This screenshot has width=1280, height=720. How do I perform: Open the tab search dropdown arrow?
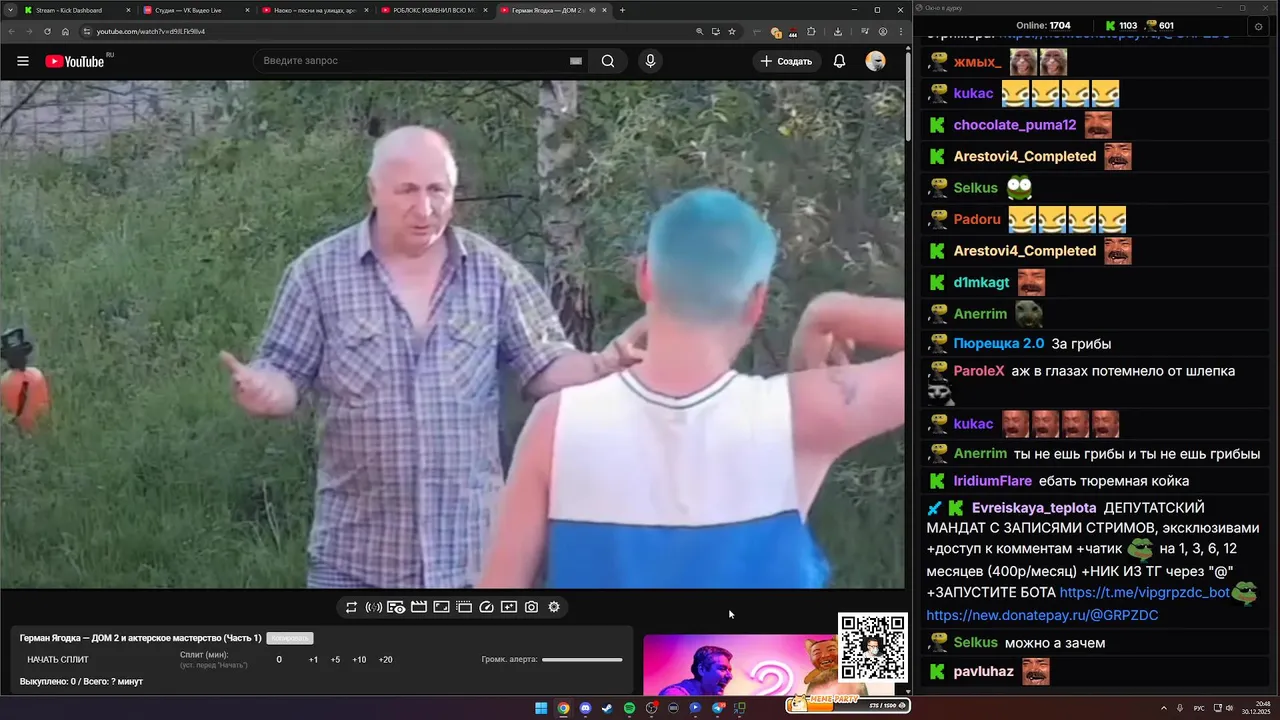8,10
